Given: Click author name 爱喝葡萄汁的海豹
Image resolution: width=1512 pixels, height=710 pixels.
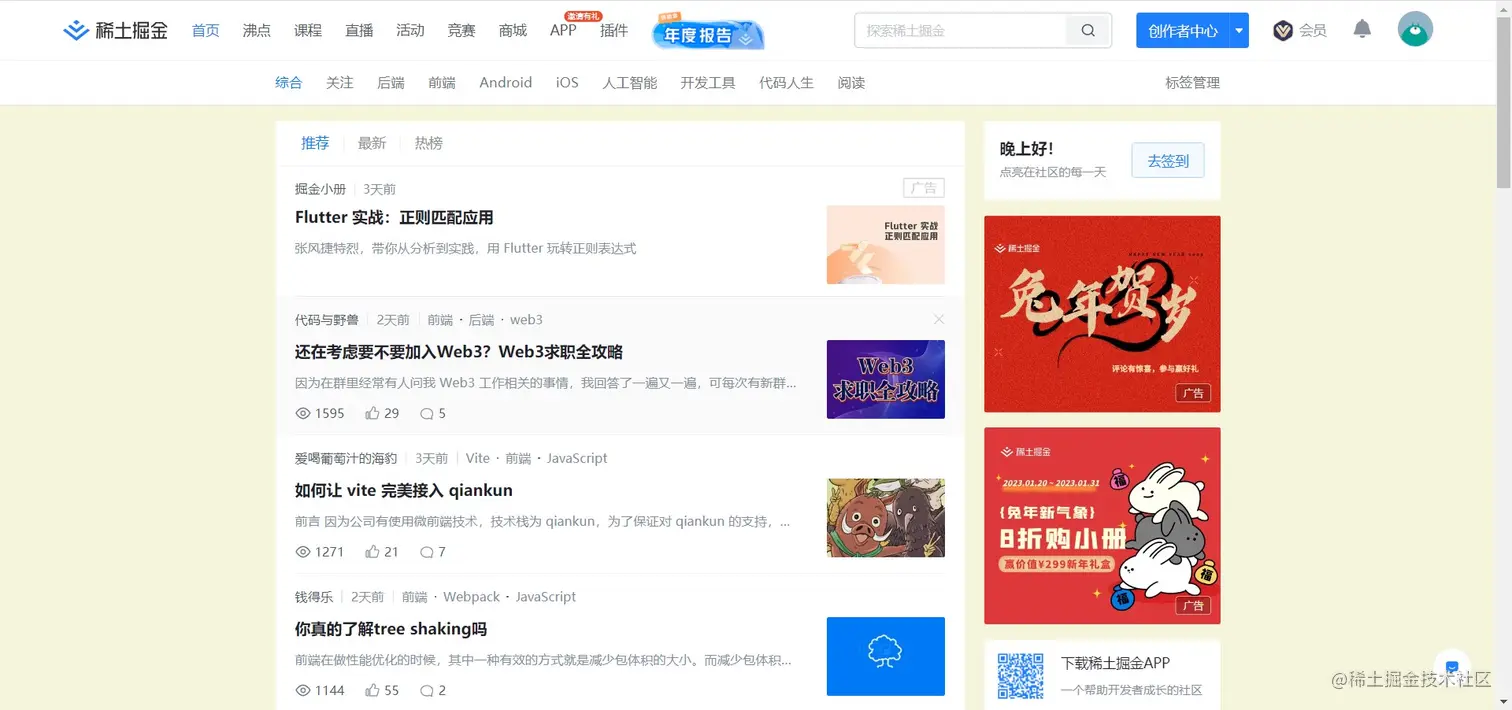Looking at the screenshot, I should (346, 458).
